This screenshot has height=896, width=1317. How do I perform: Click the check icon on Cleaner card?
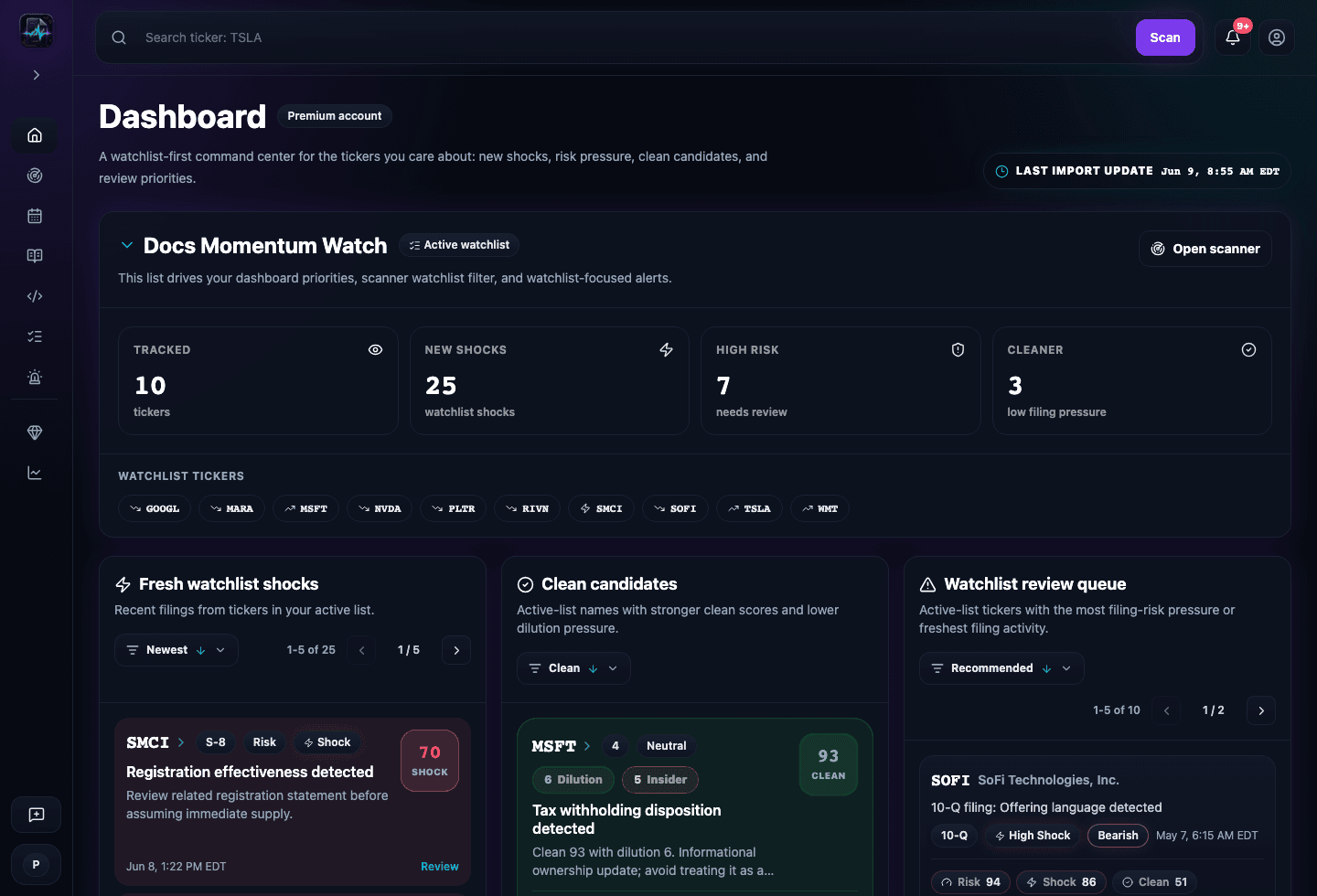tap(1248, 350)
